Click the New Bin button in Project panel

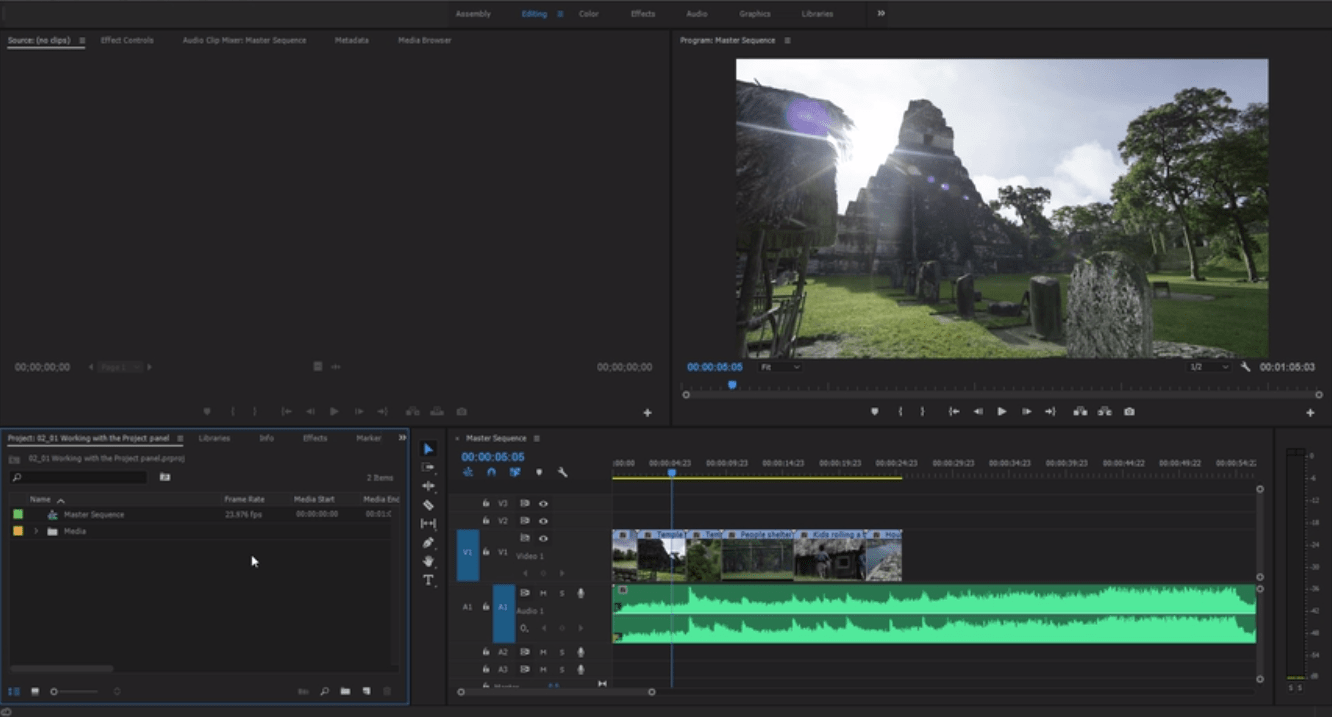345,690
